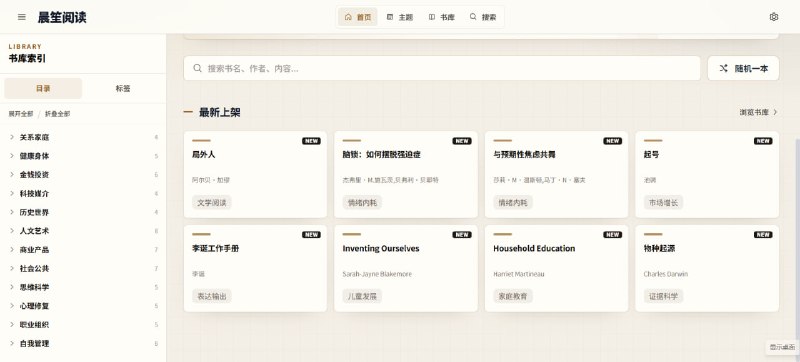Click the NEW badge on 局外人 card
Viewport: 800px width, 362px height.
(311, 141)
